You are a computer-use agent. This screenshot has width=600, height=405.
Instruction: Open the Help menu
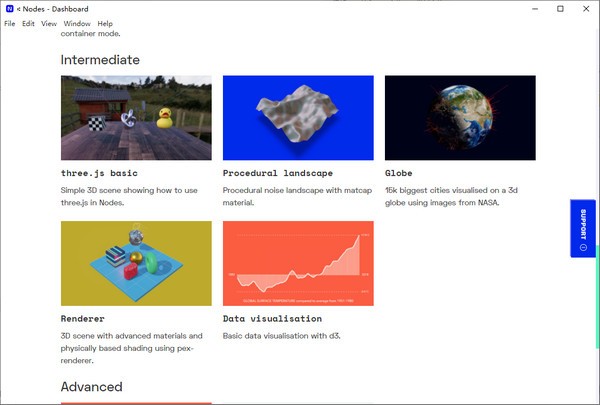click(105, 23)
